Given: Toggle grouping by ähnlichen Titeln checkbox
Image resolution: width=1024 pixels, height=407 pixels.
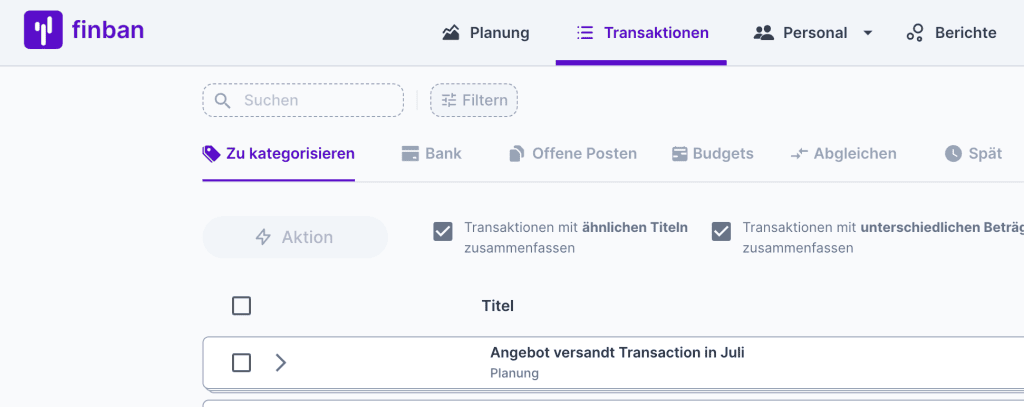Looking at the screenshot, I should pos(443,232).
